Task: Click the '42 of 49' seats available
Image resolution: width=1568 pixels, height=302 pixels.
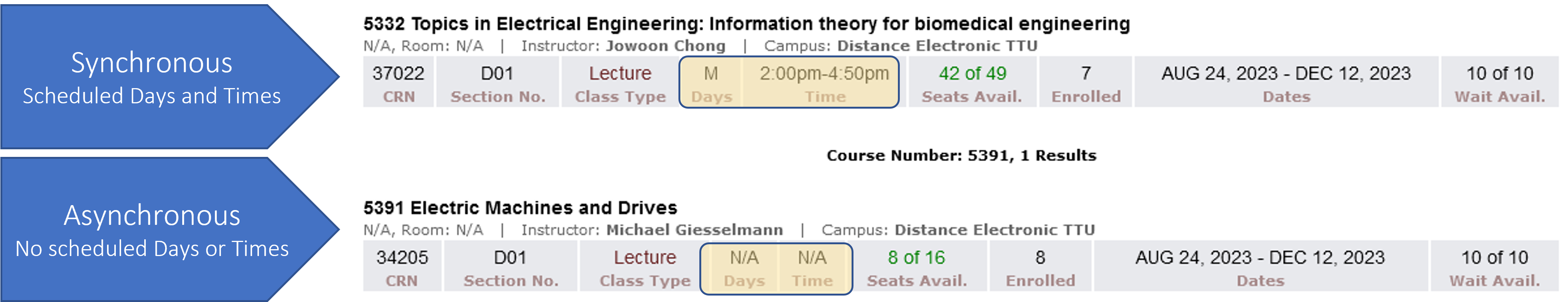Action: coord(972,74)
